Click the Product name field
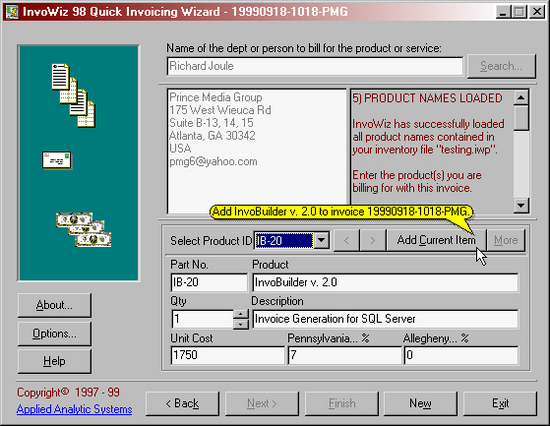 pos(385,282)
